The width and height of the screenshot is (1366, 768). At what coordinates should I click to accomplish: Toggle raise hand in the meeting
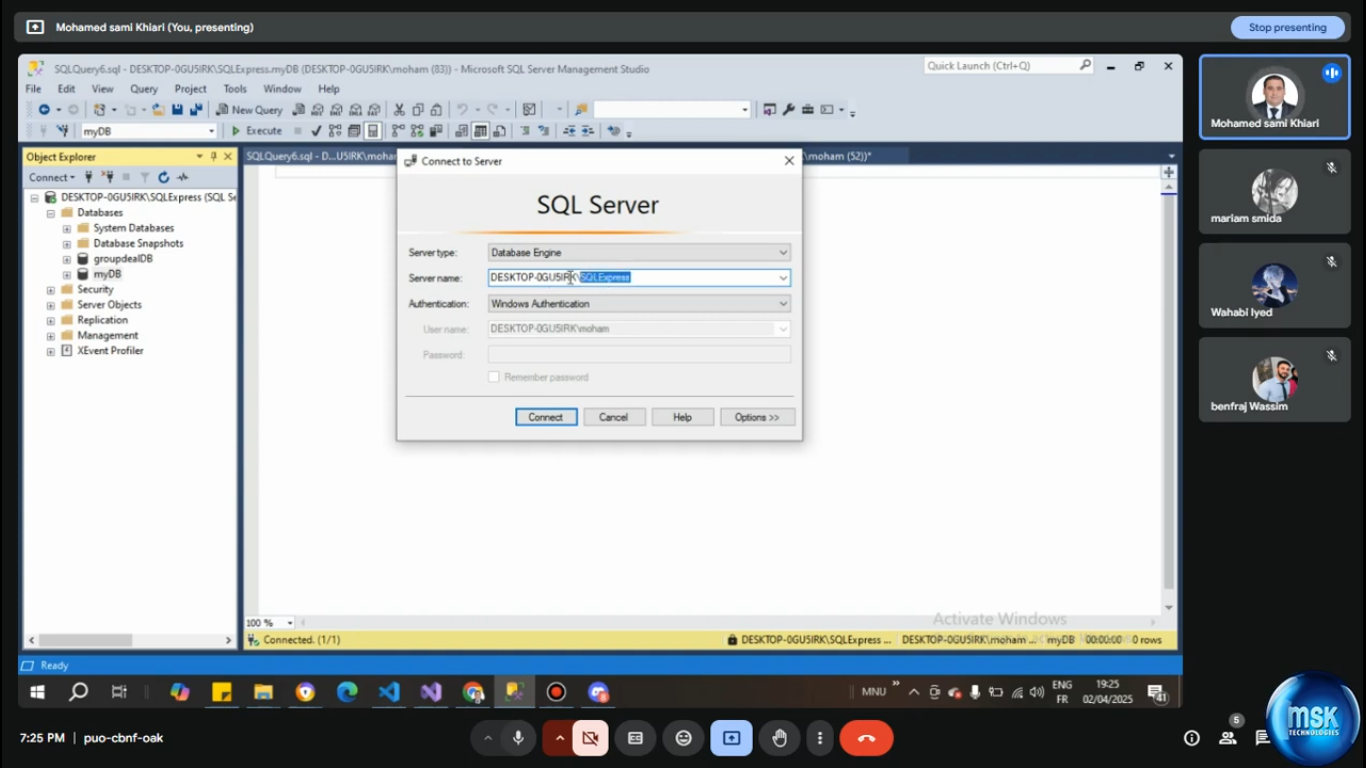(780, 738)
